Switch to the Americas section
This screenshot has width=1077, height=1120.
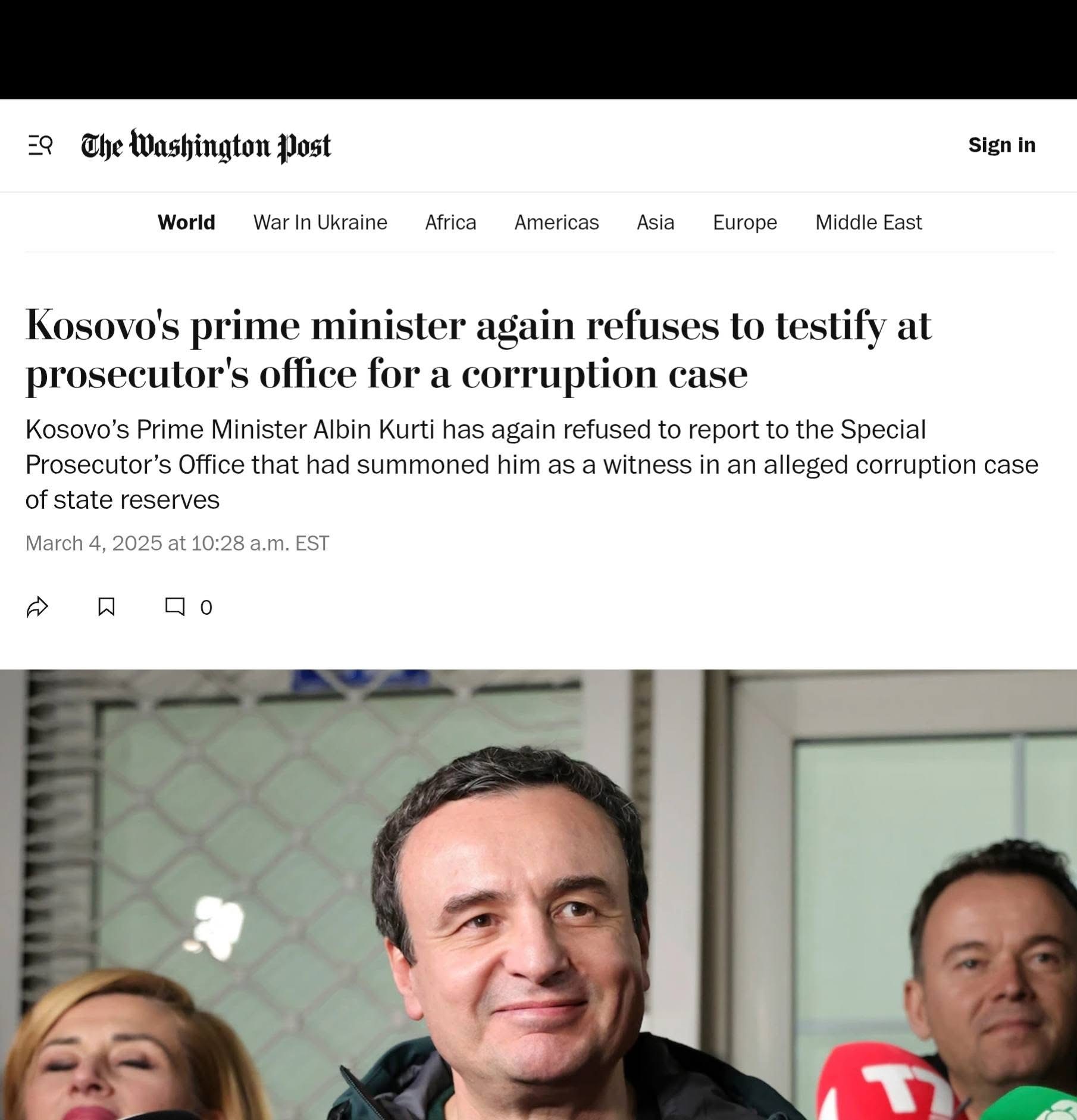coord(556,222)
